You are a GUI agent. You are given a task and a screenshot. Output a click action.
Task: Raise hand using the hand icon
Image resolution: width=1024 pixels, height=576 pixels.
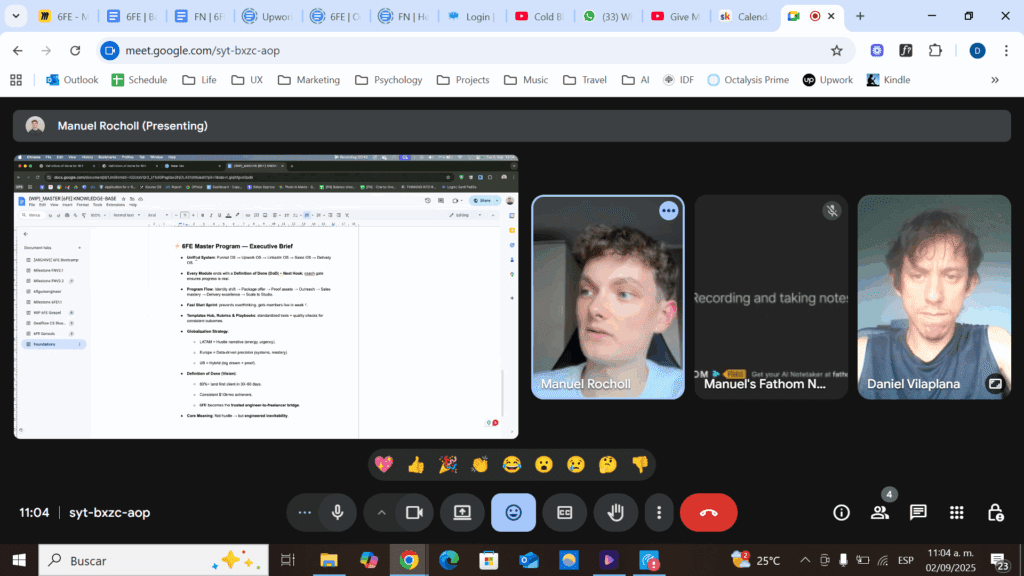[615, 512]
